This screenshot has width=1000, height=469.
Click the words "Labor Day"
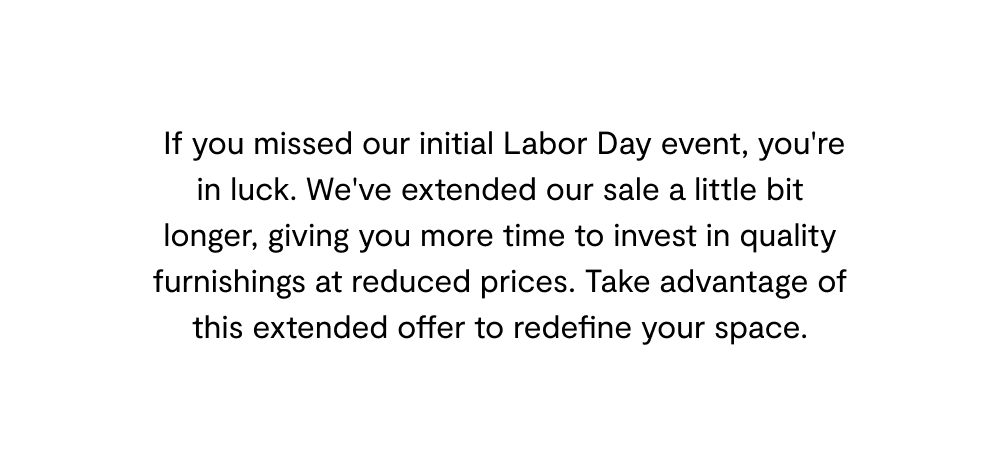click(x=577, y=145)
